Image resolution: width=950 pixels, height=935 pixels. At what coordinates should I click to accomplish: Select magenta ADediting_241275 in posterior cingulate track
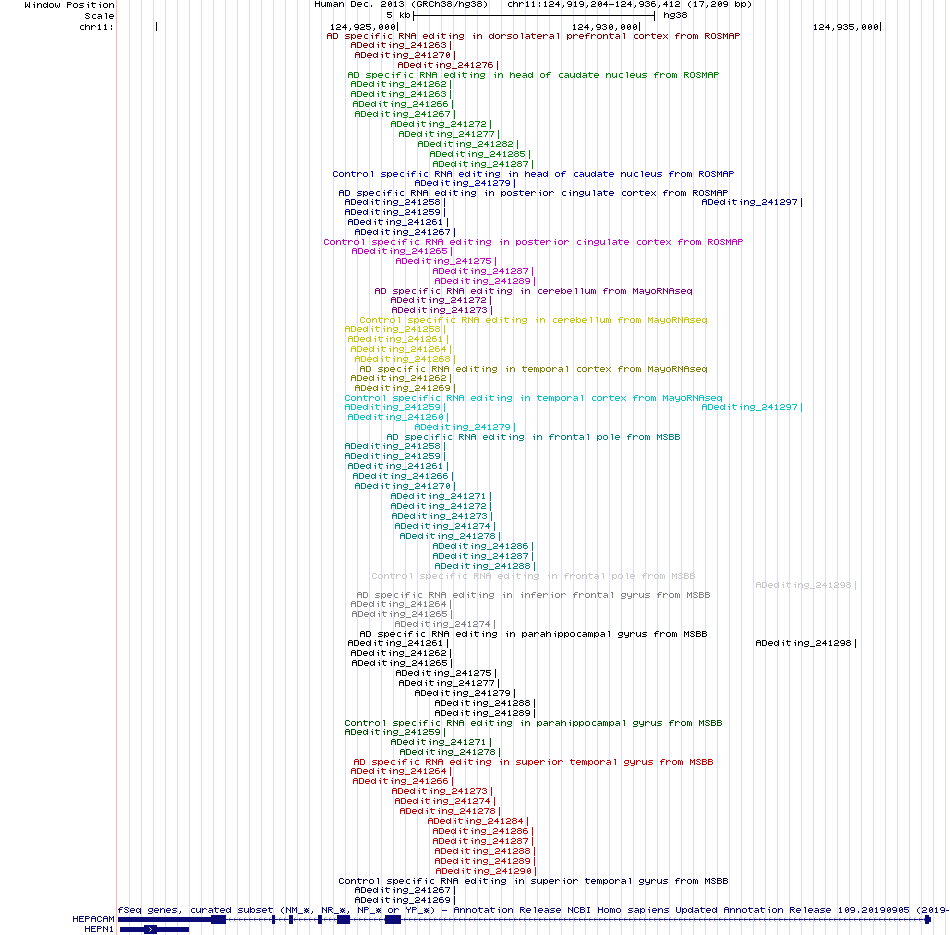[x=446, y=261]
